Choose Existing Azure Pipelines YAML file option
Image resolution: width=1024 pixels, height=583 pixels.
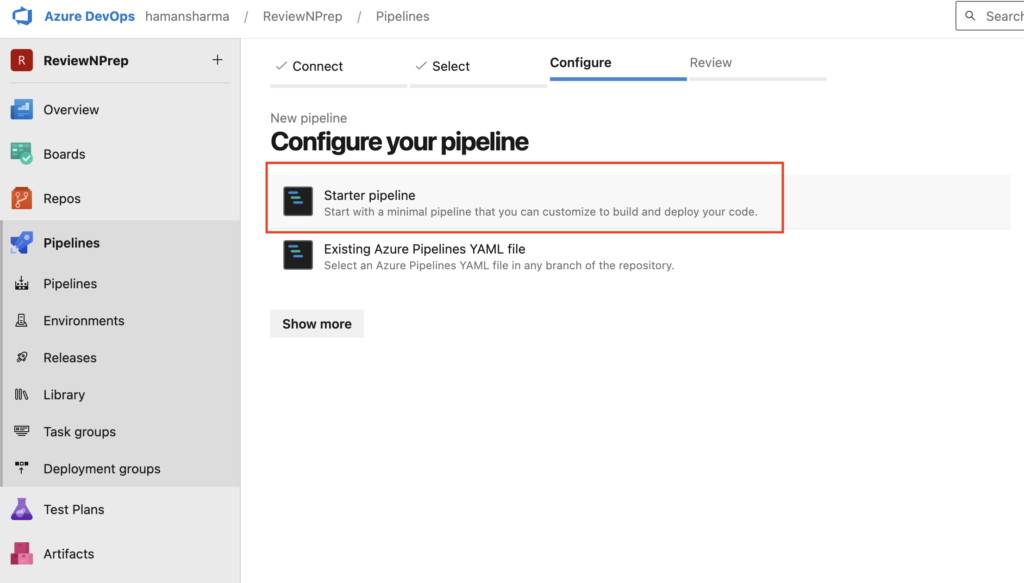click(640, 256)
